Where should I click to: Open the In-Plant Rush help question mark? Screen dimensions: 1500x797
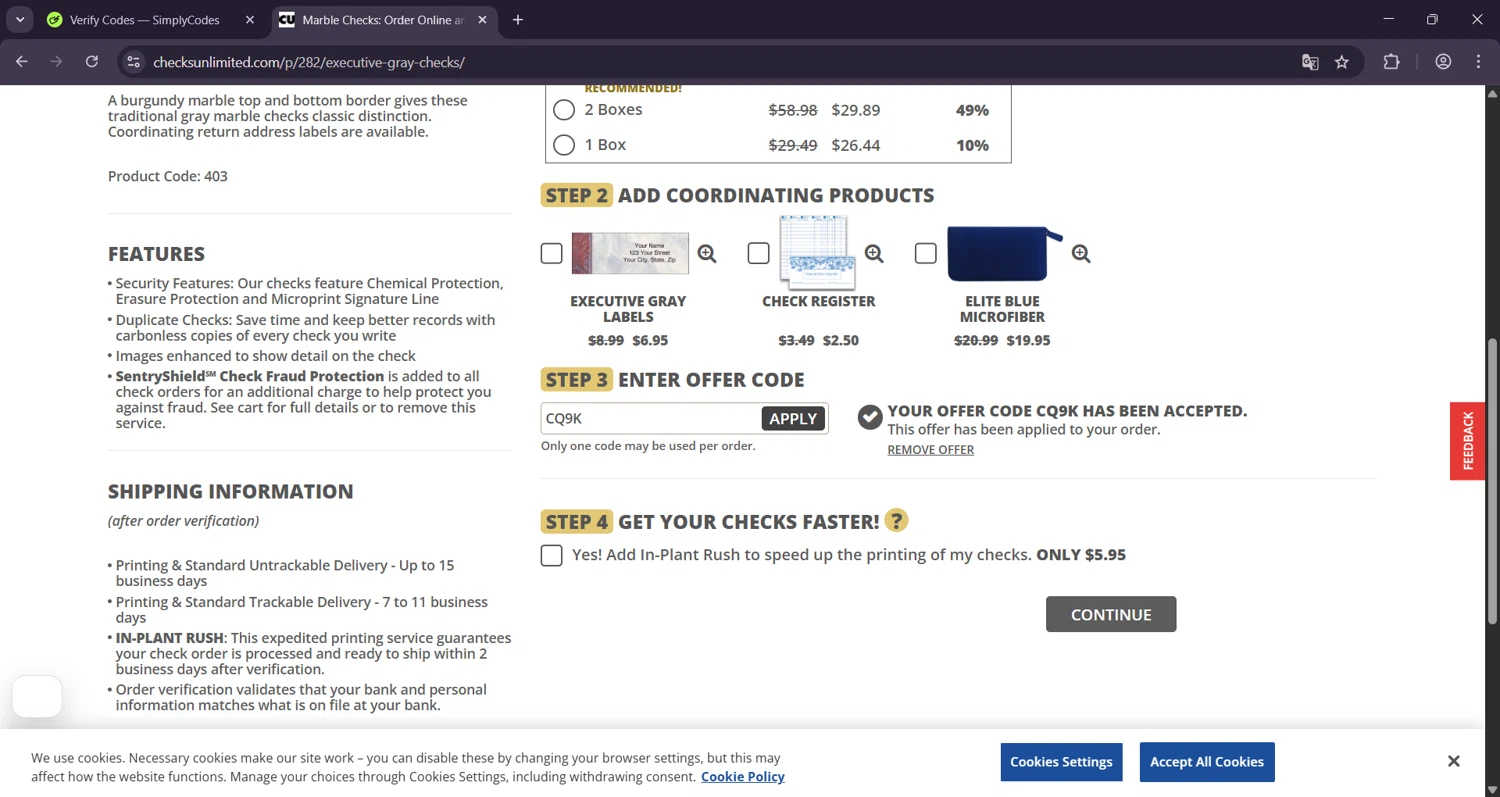(x=896, y=521)
